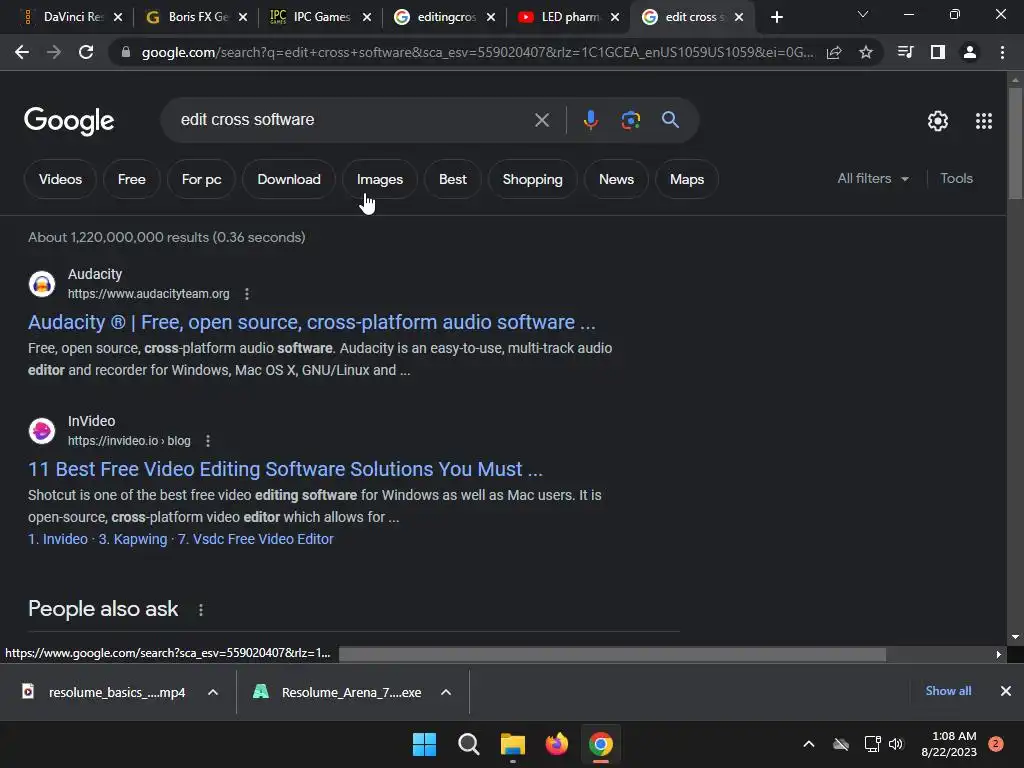The image size is (1024, 768).
Task: Open the share-this-page icon in address bar
Action: point(834,52)
